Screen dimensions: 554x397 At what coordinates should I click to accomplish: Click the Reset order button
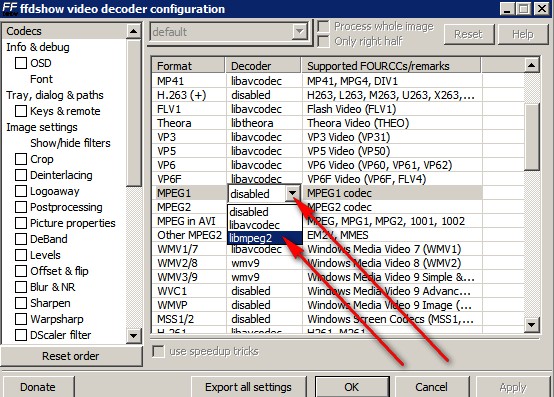(x=71, y=356)
